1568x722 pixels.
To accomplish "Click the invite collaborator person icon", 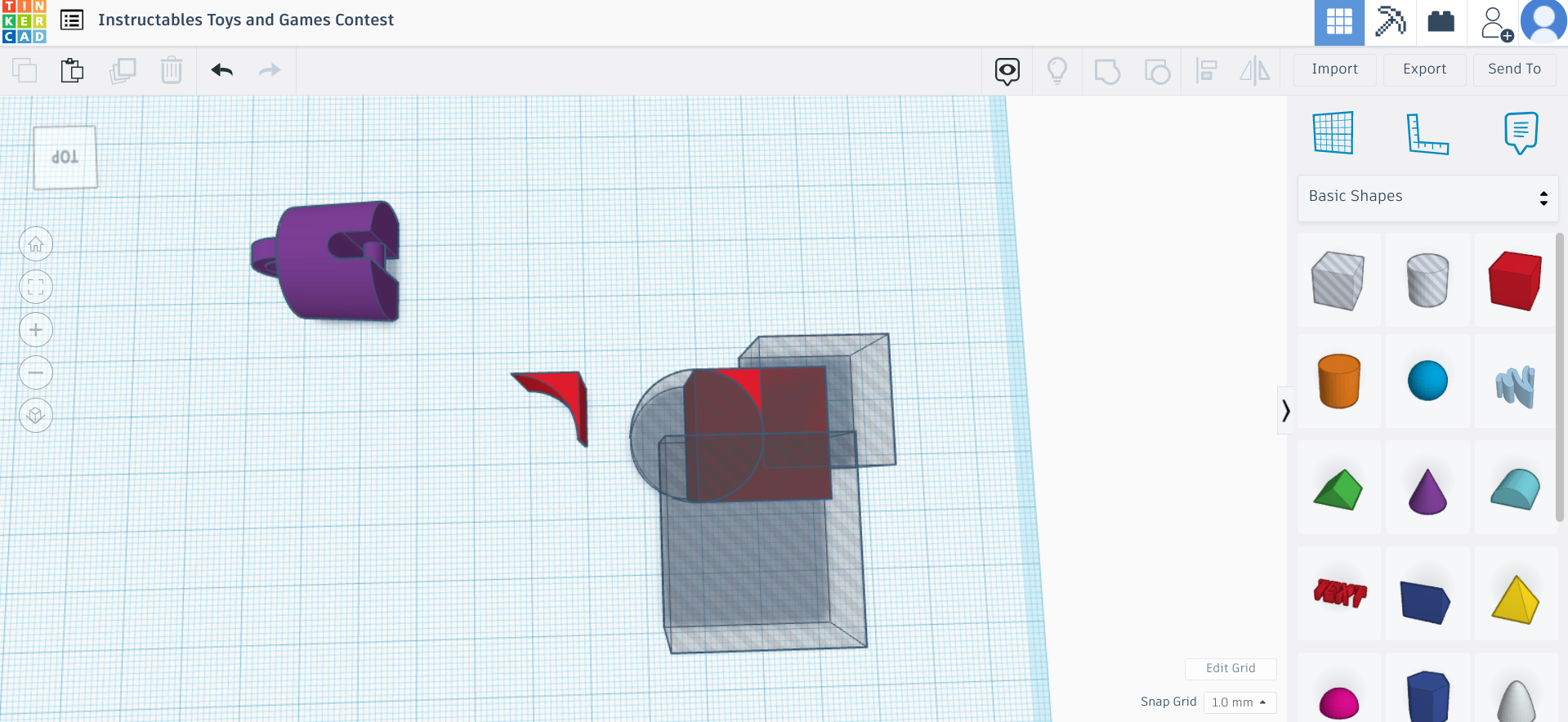I will [x=1496, y=23].
